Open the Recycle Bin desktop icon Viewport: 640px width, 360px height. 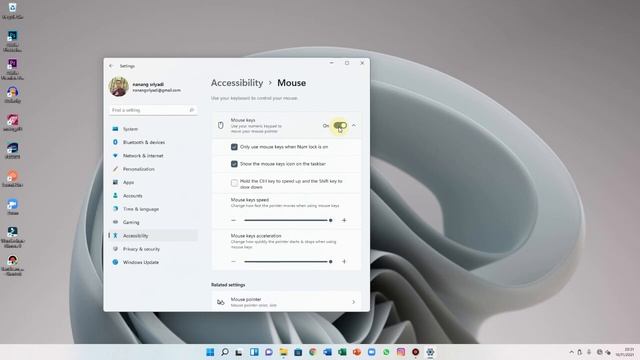(x=12, y=11)
